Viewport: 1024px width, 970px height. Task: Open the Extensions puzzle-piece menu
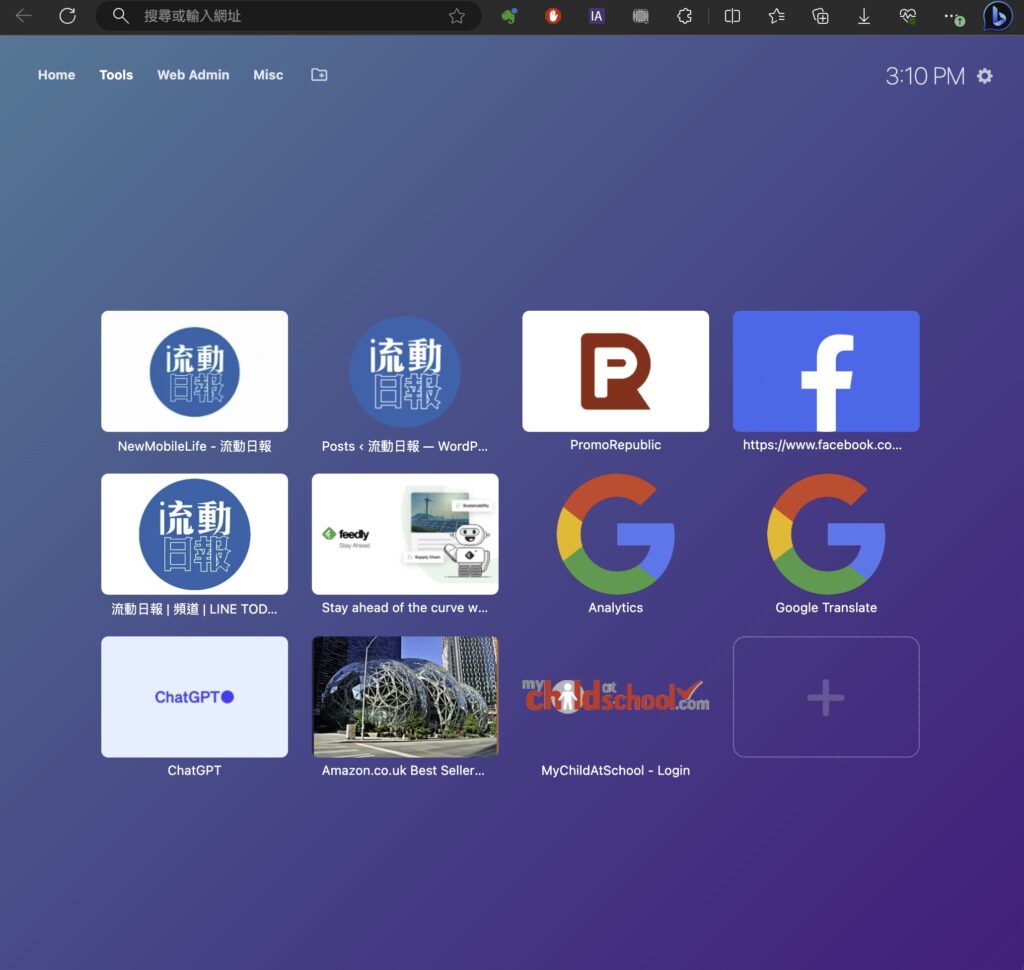[x=684, y=16]
